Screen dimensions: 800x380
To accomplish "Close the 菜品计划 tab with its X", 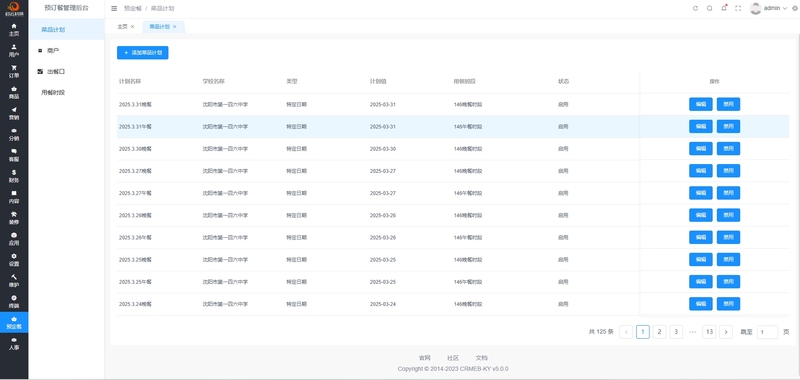I will [x=174, y=27].
